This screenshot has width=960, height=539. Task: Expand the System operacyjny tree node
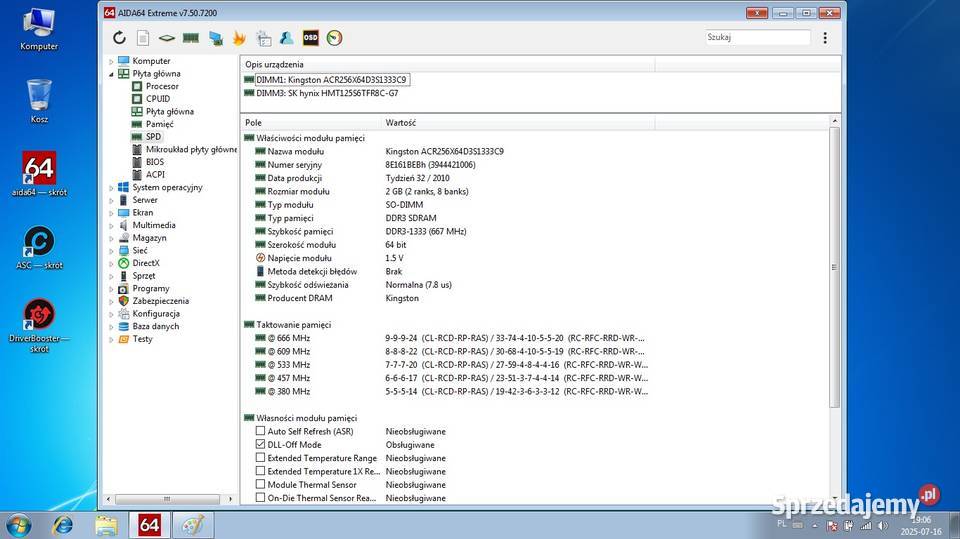pos(111,187)
